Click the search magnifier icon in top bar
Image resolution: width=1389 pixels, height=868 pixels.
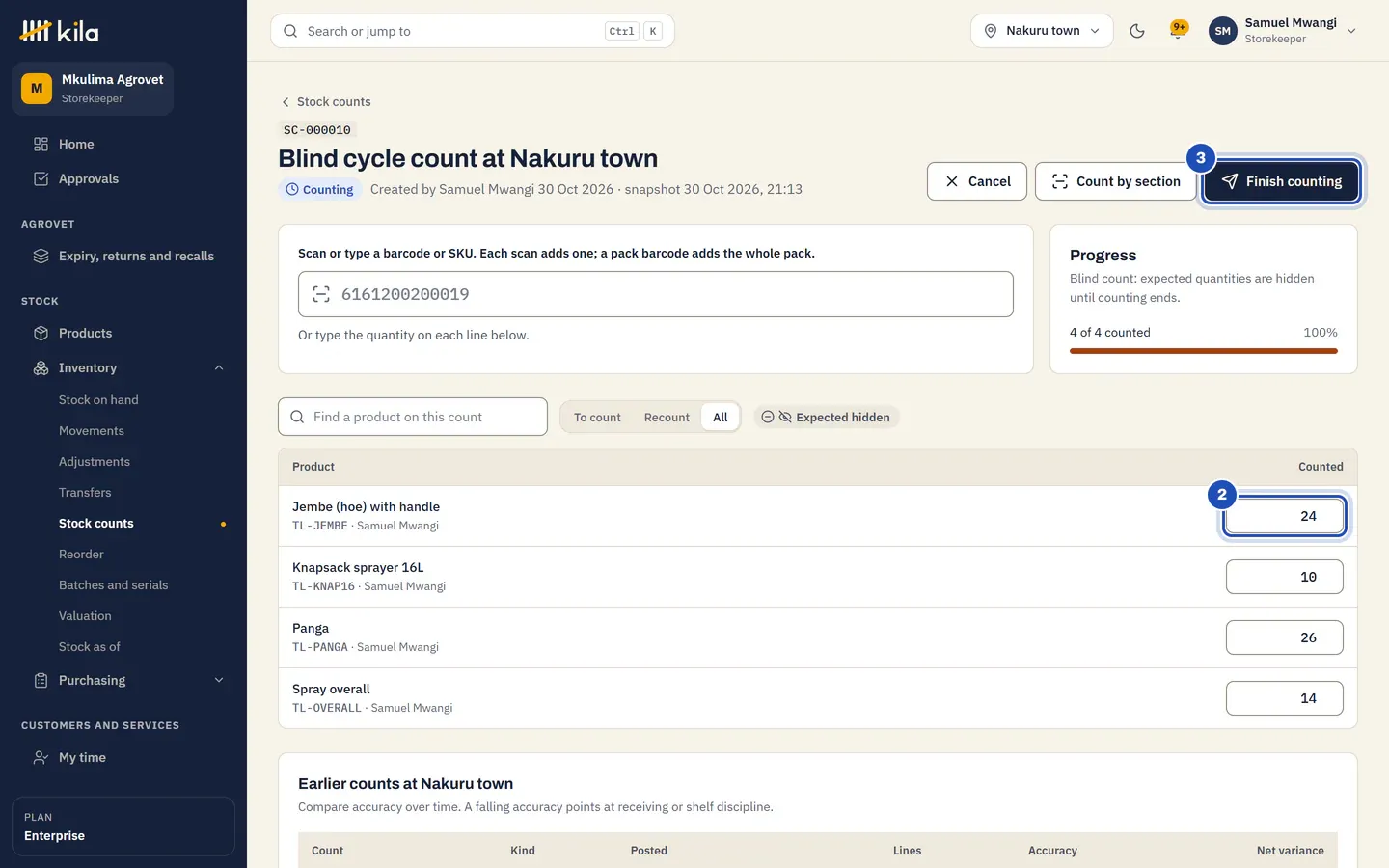coord(290,31)
